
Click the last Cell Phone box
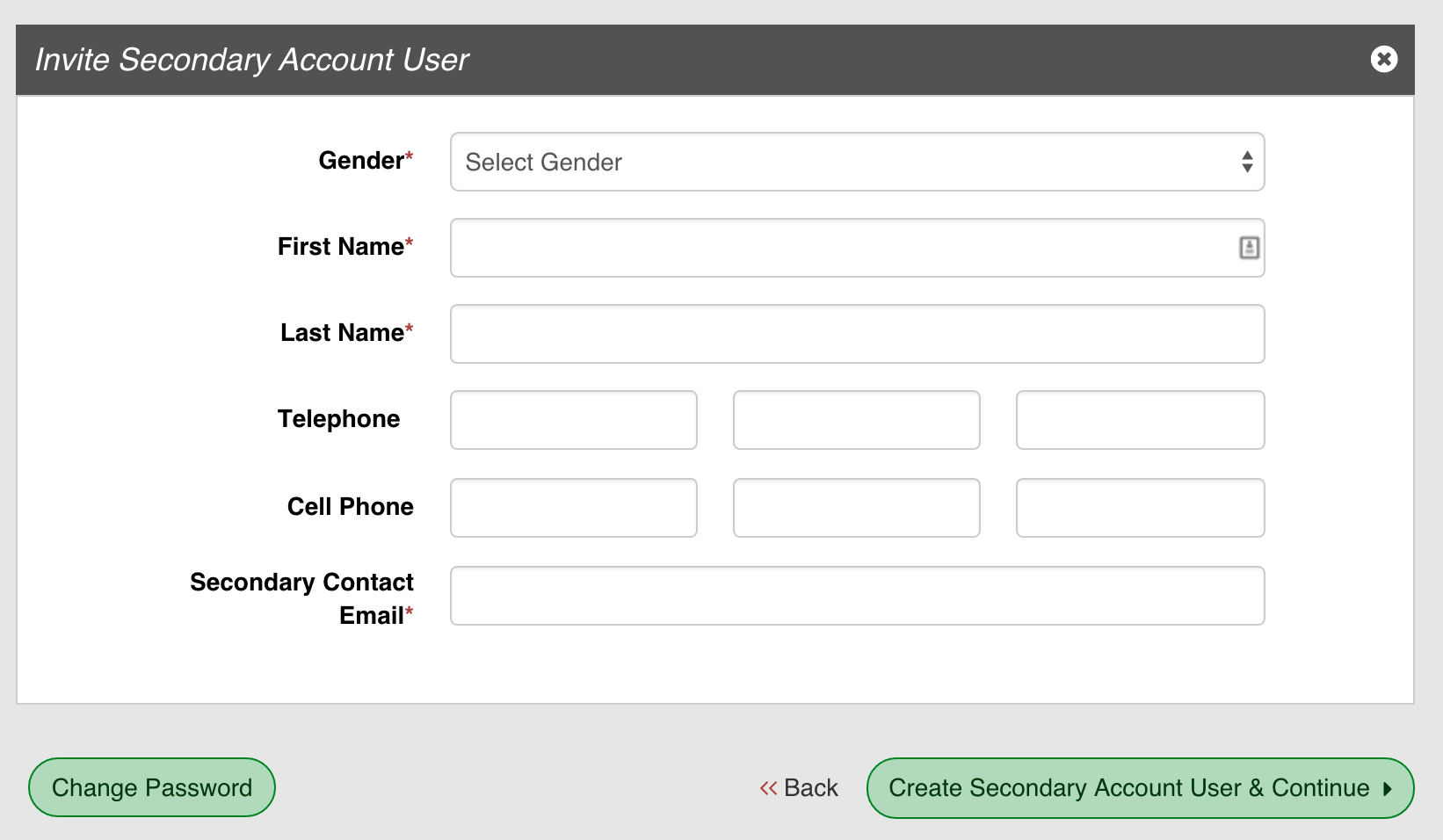[1140, 507]
